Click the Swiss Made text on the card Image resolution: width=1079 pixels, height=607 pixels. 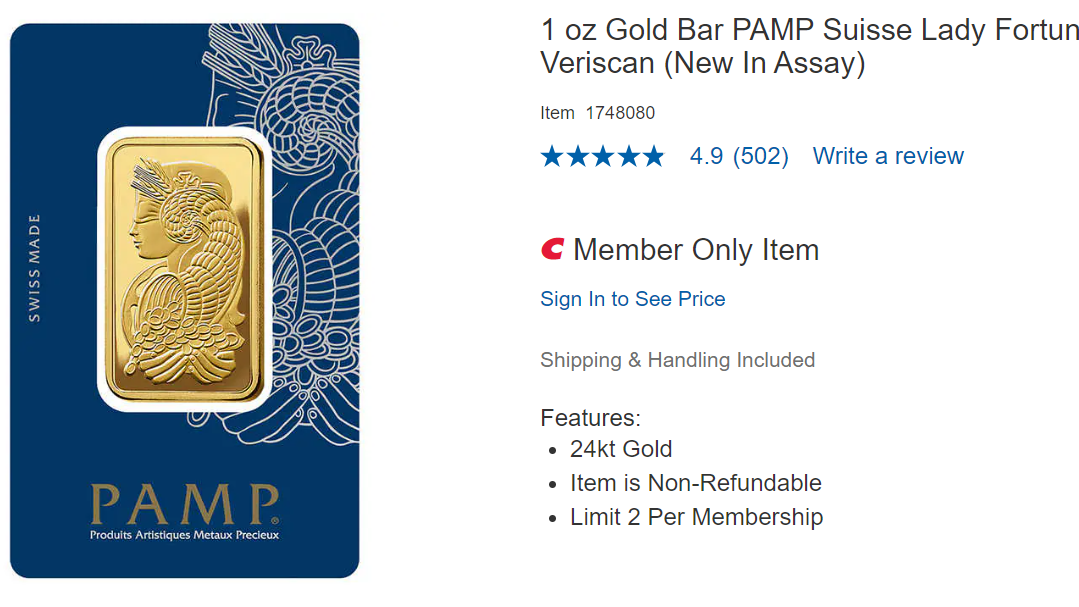point(34,268)
